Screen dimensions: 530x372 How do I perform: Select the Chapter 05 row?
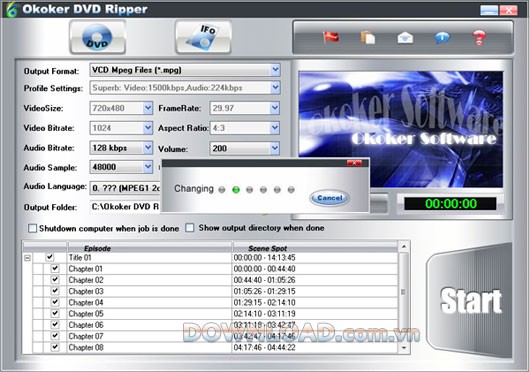[x=211, y=313]
